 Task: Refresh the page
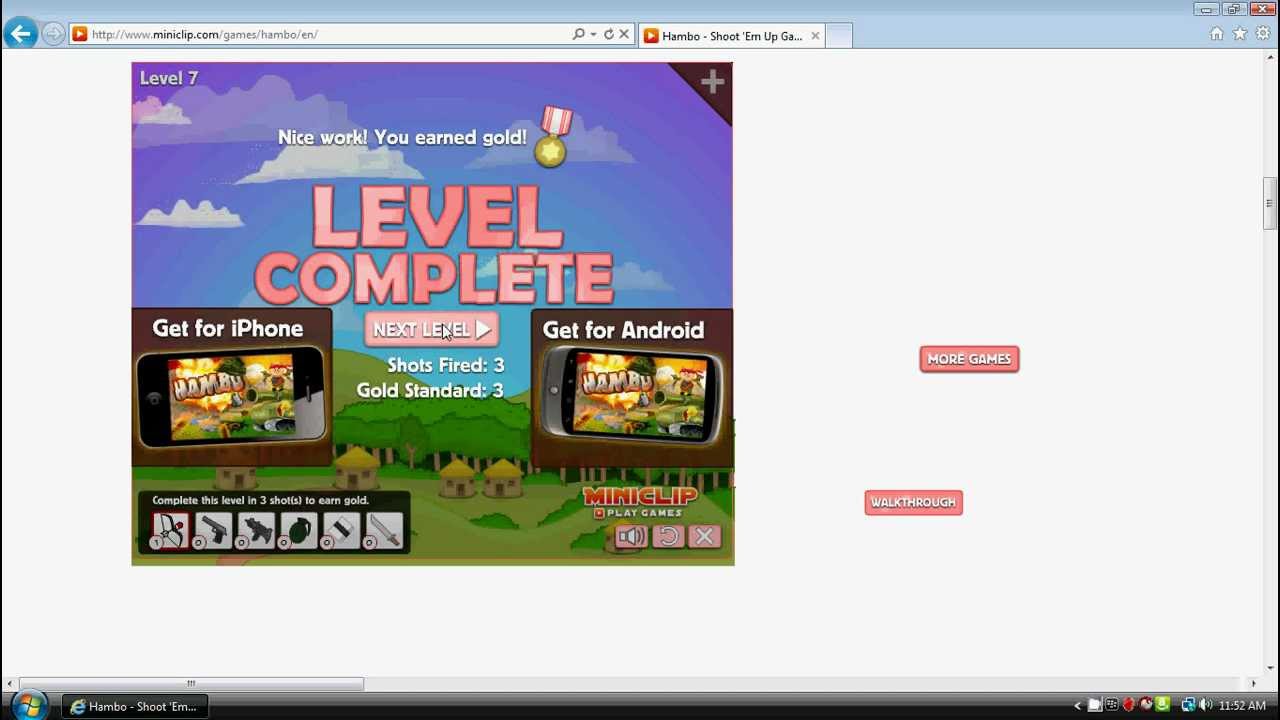click(608, 34)
